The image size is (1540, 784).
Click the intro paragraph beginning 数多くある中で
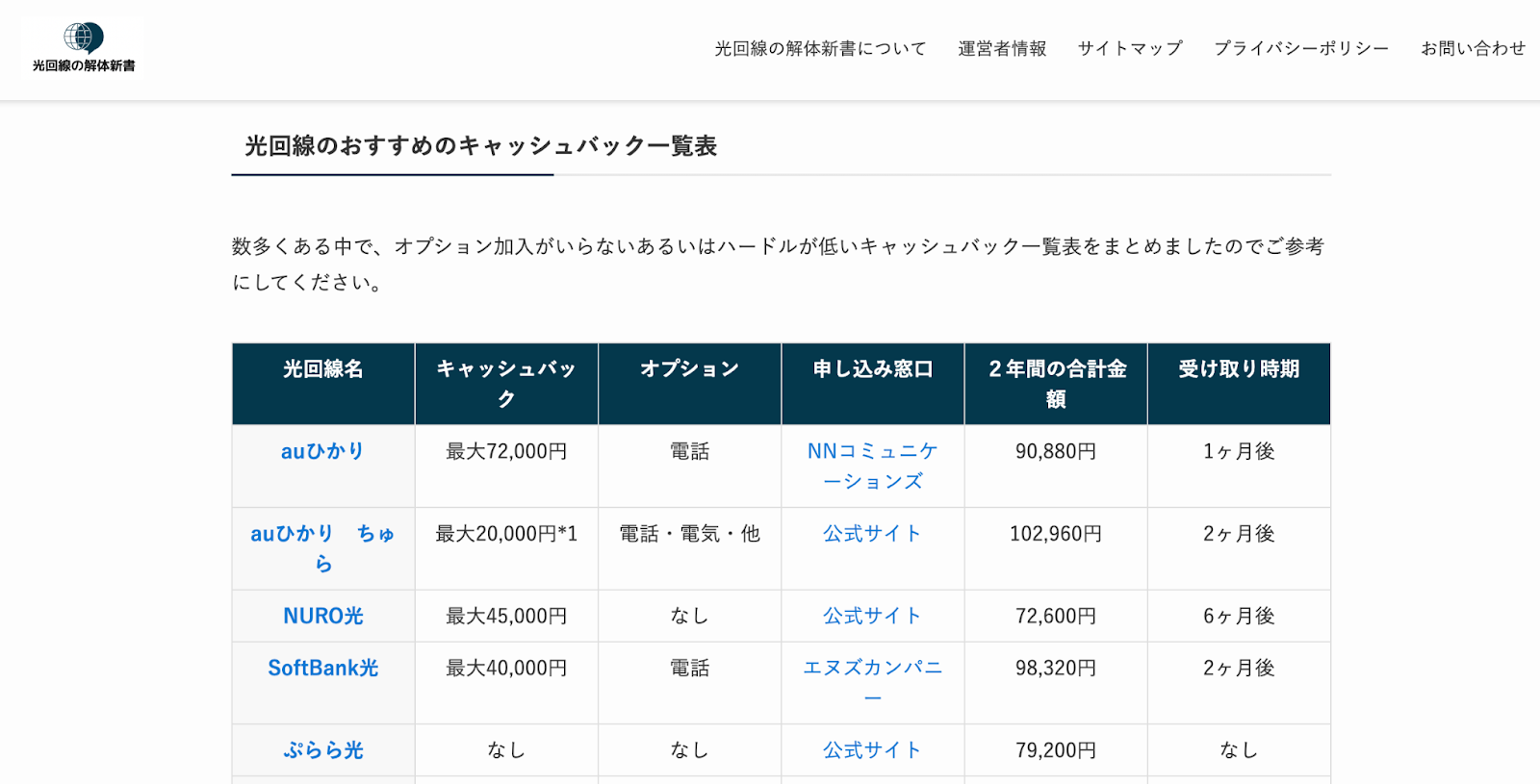pos(779,265)
